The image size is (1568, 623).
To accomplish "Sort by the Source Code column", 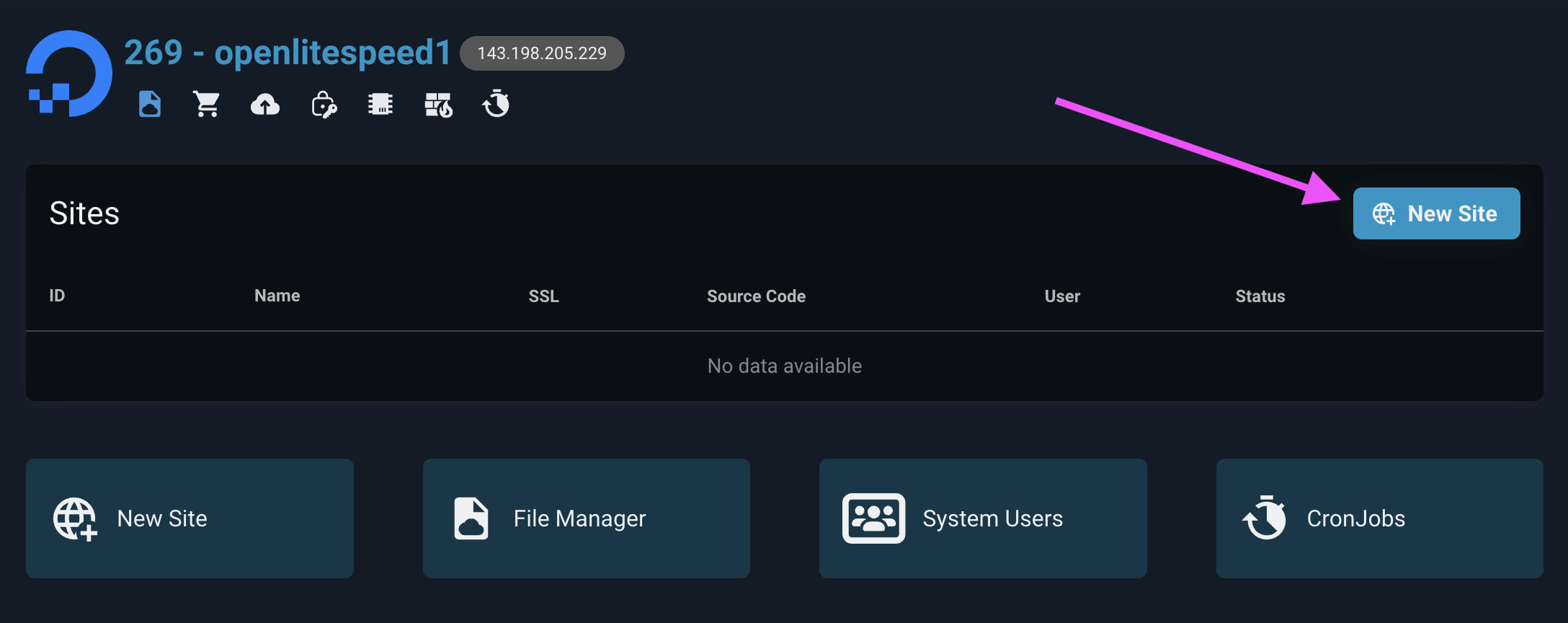I will (756, 296).
